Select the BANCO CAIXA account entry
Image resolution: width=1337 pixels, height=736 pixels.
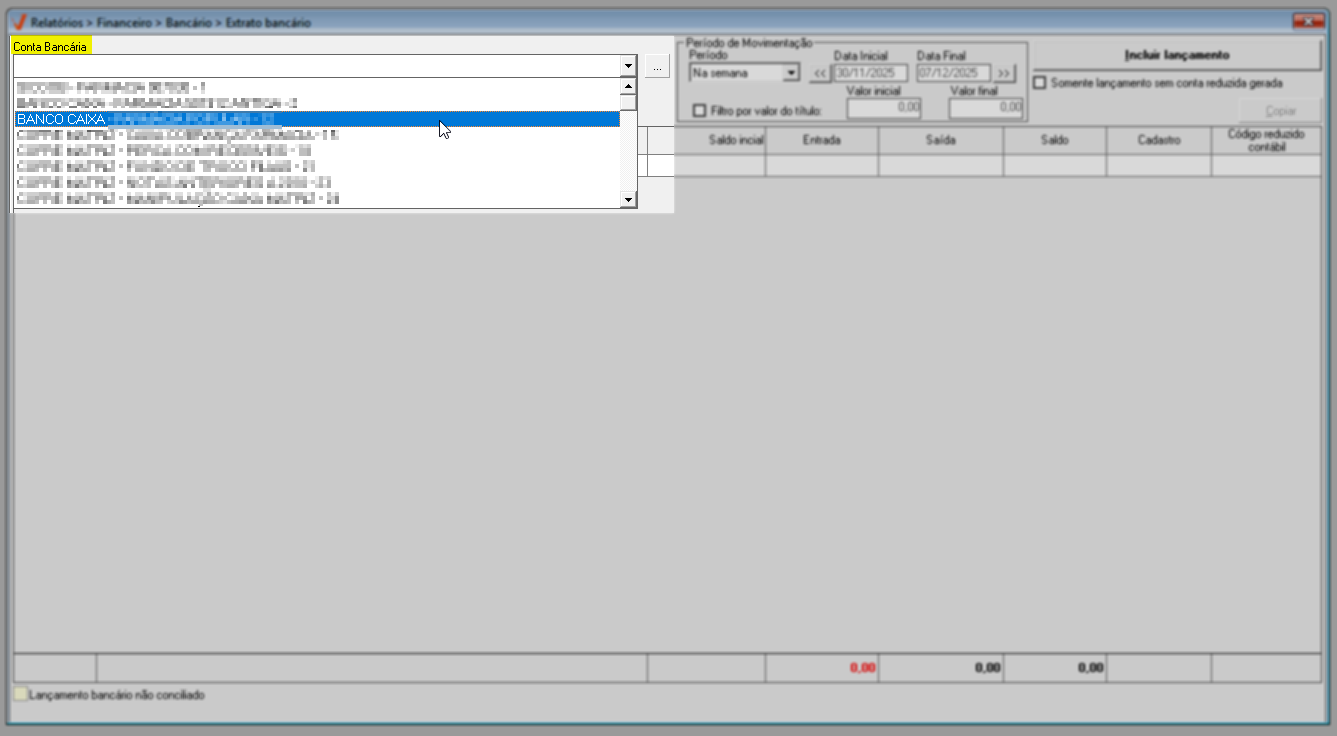pos(317,119)
